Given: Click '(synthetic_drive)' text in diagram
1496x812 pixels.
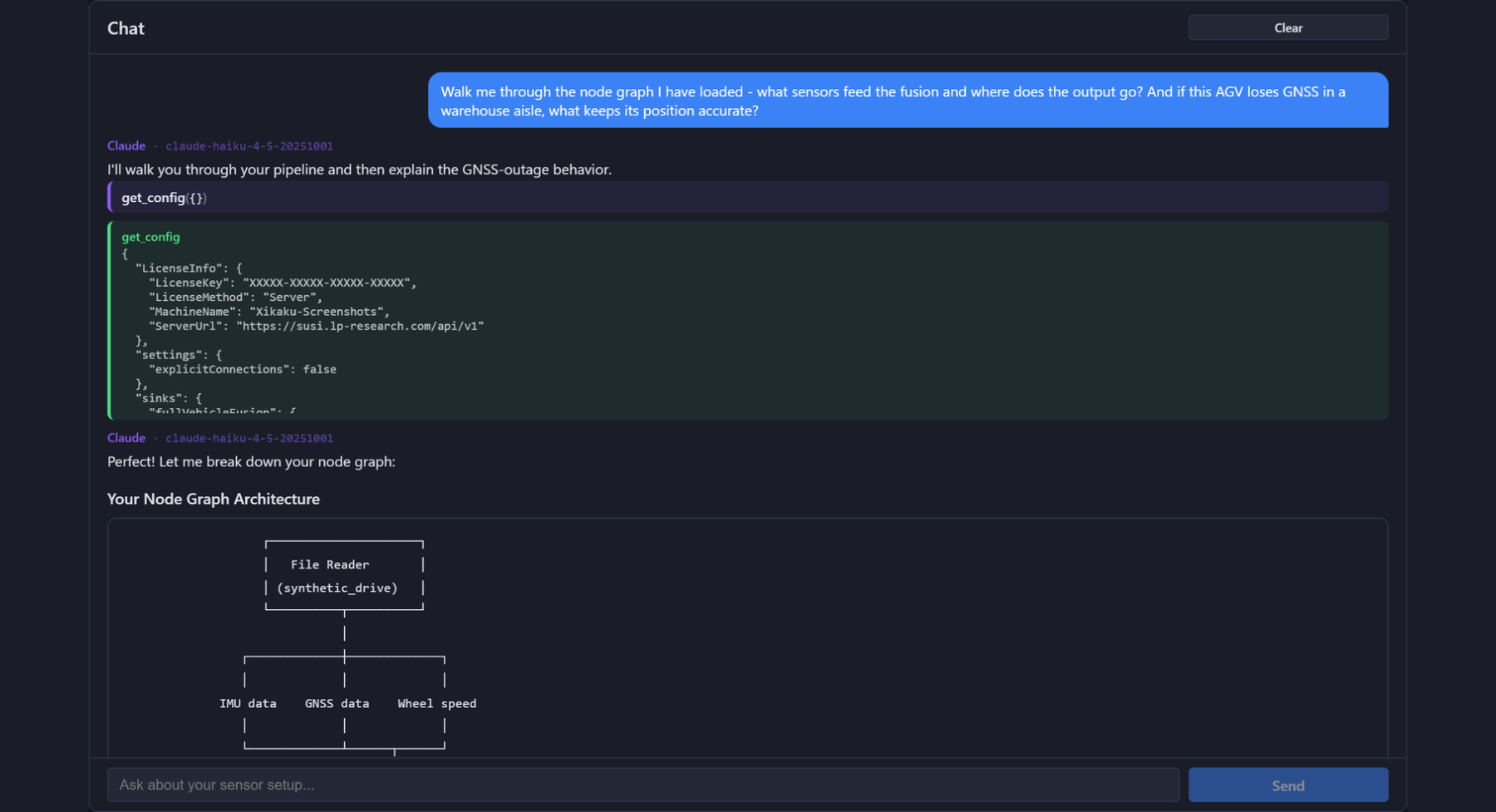Looking at the screenshot, I should coord(337,588).
